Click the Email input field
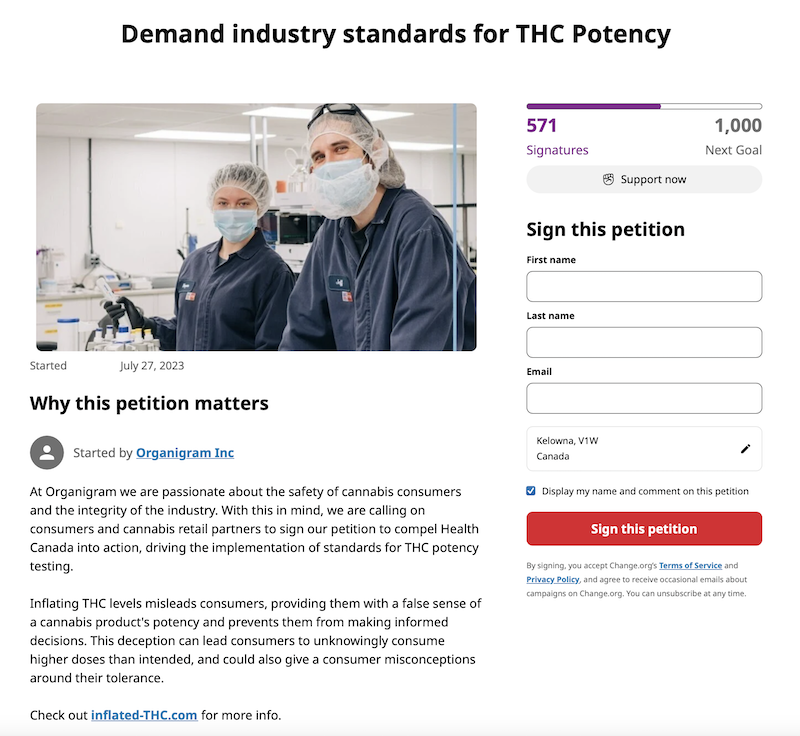The height and width of the screenshot is (736, 800). [644, 398]
